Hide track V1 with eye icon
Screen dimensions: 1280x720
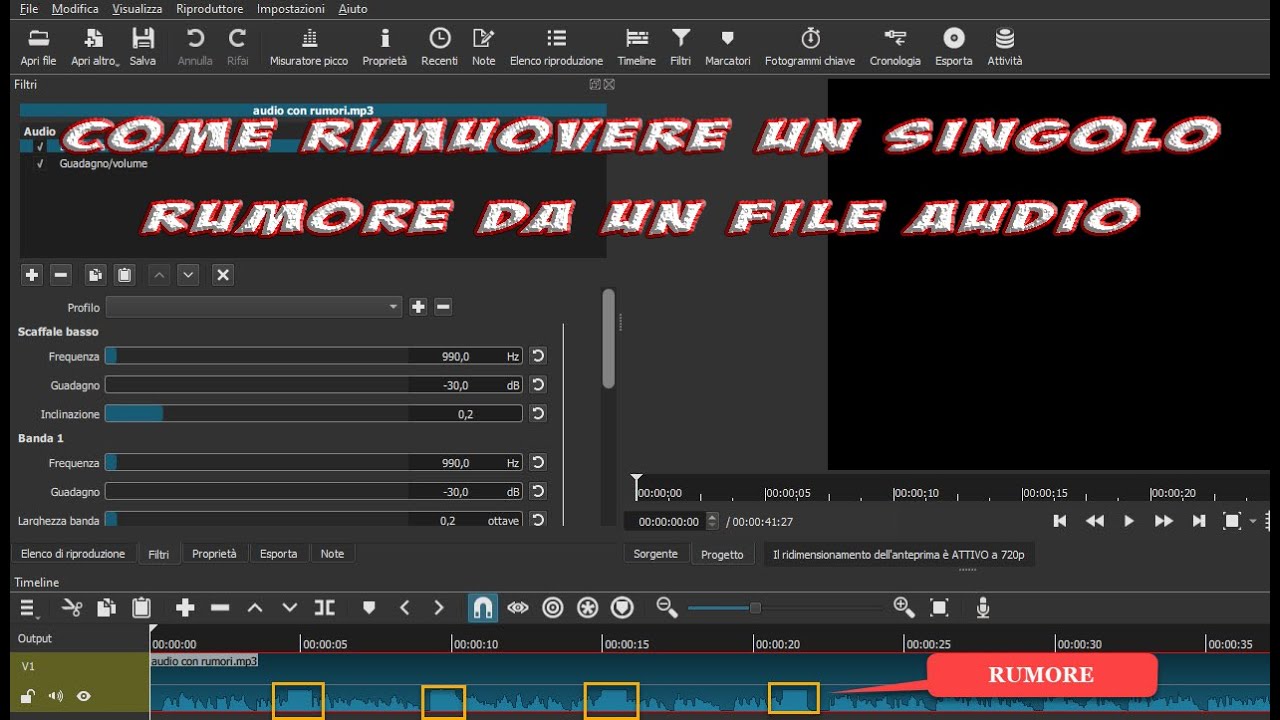(x=84, y=696)
